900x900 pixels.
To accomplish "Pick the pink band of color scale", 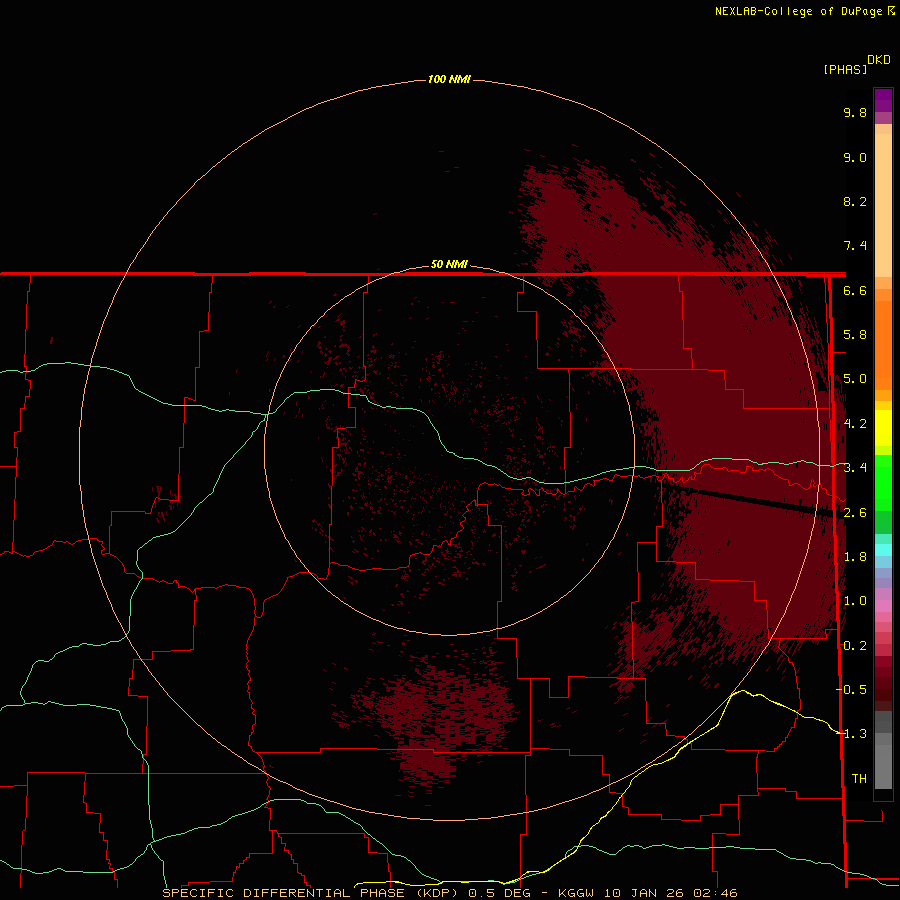I will point(883,606).
